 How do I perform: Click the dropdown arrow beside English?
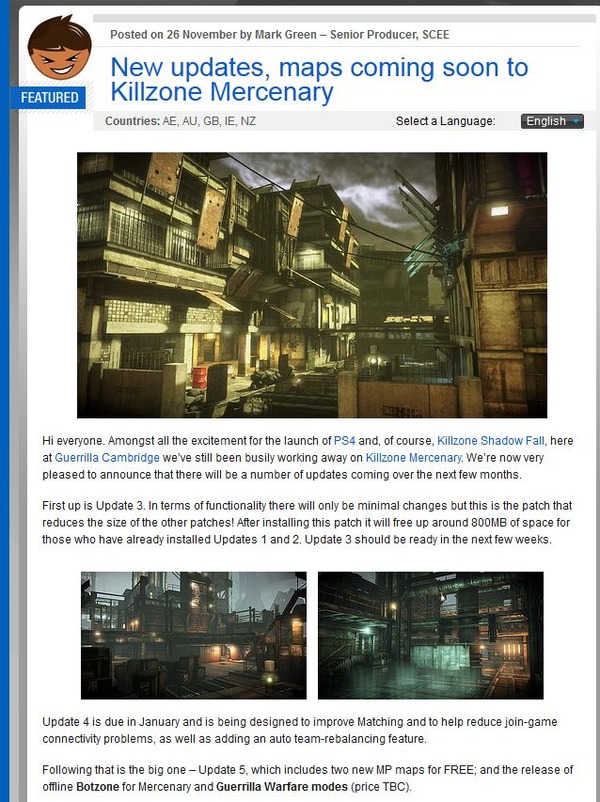[576, 122]
